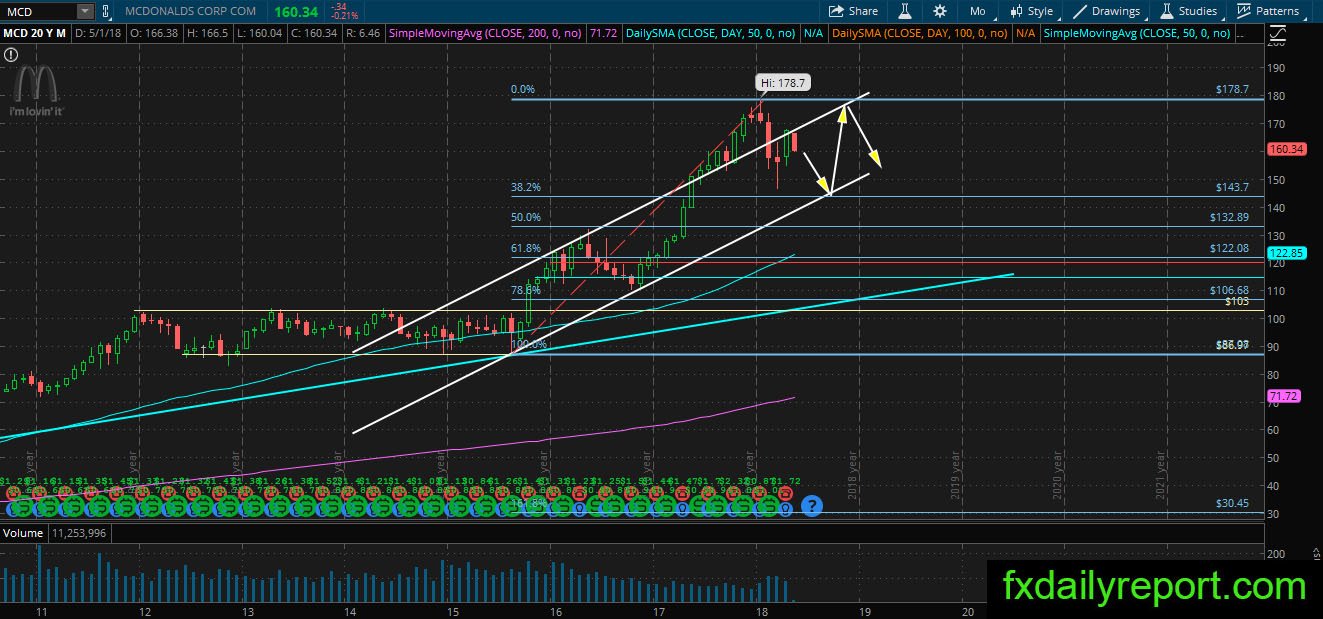
Task: Click the 100.0% Fibonacci level label
Action: click(527, 344)
